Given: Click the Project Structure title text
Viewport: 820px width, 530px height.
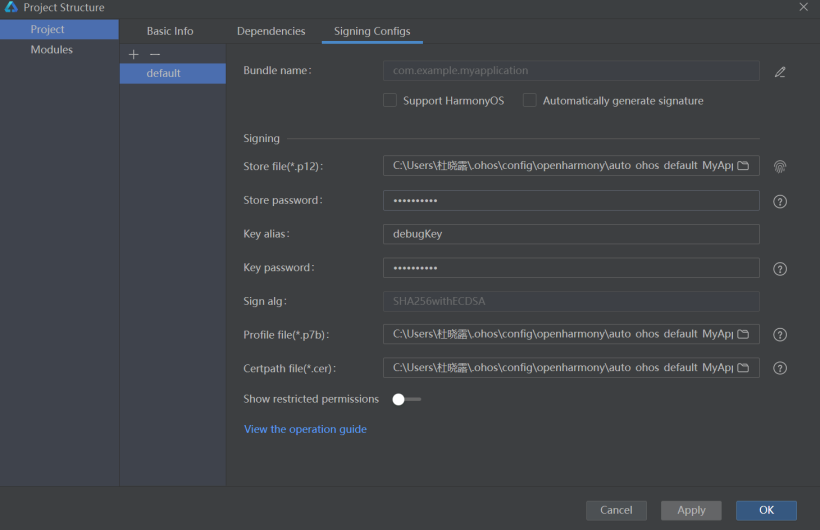Looking at the screenshot, I should coord(64,7).
